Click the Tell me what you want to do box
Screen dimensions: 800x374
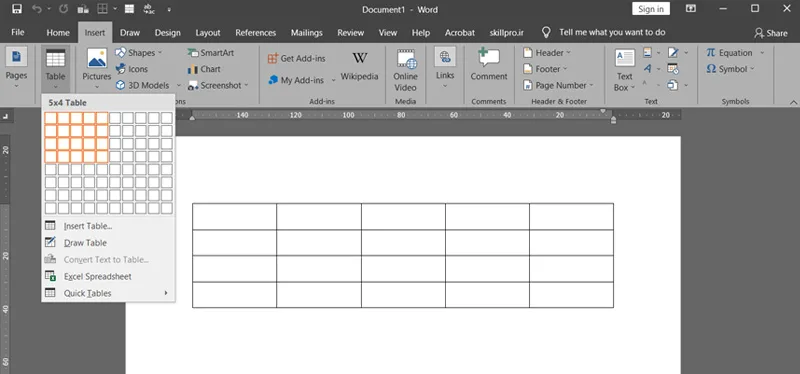[612, 32]
